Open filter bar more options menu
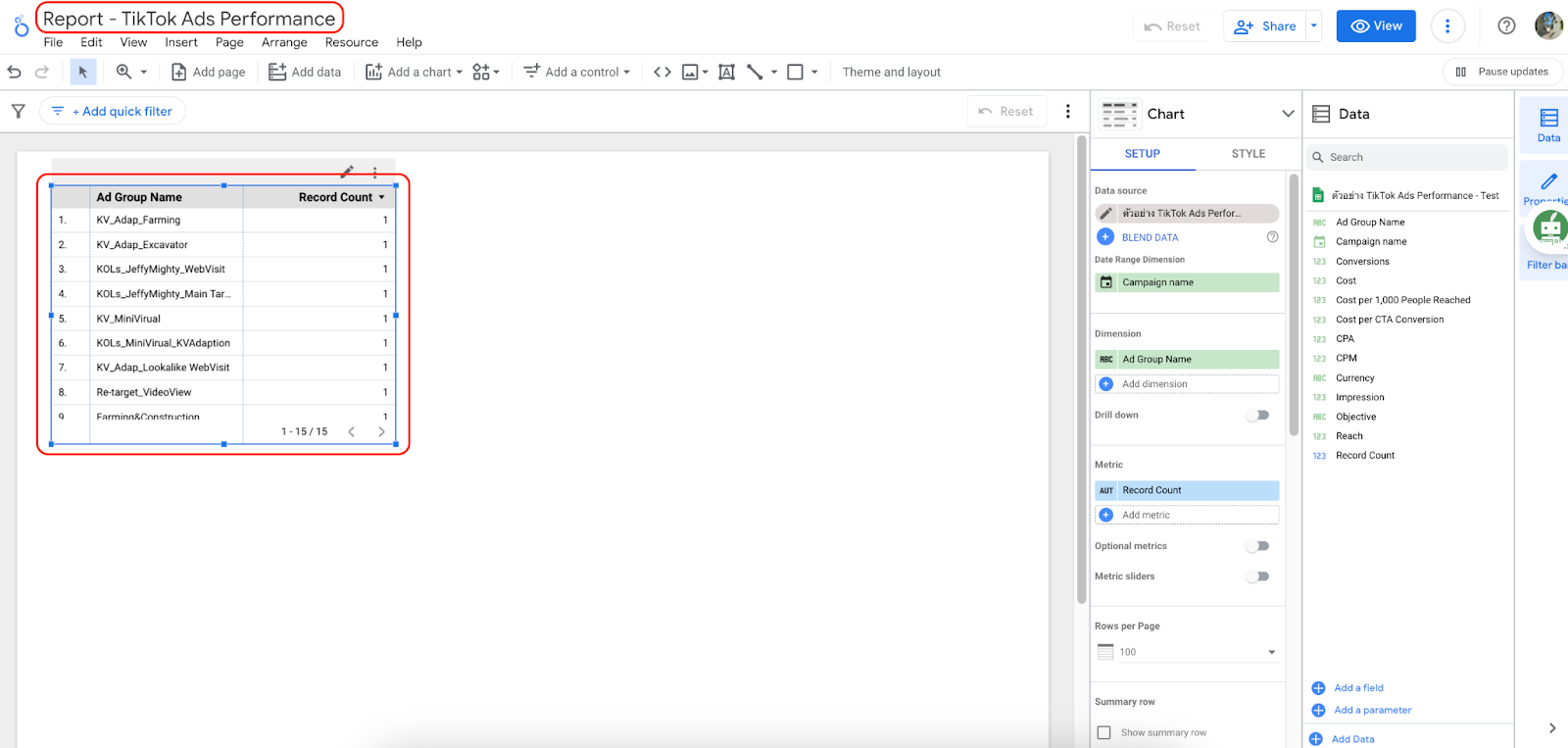The image size is (1568, 748). [1068, 111]
